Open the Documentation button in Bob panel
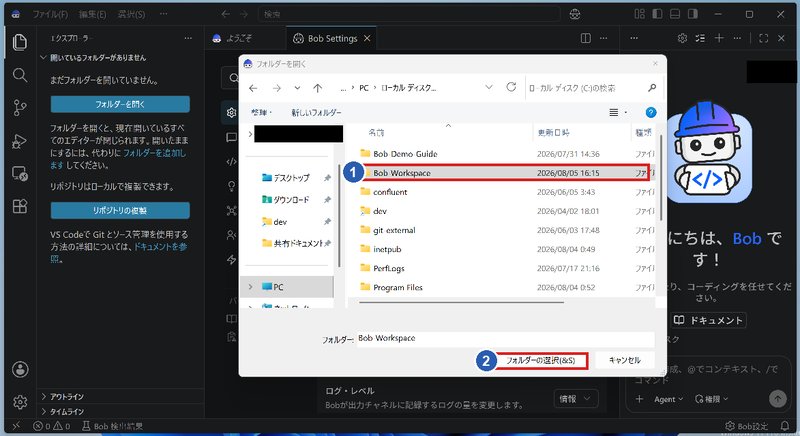800x436 pixels. pyautogui.click(x=708, y=320)
